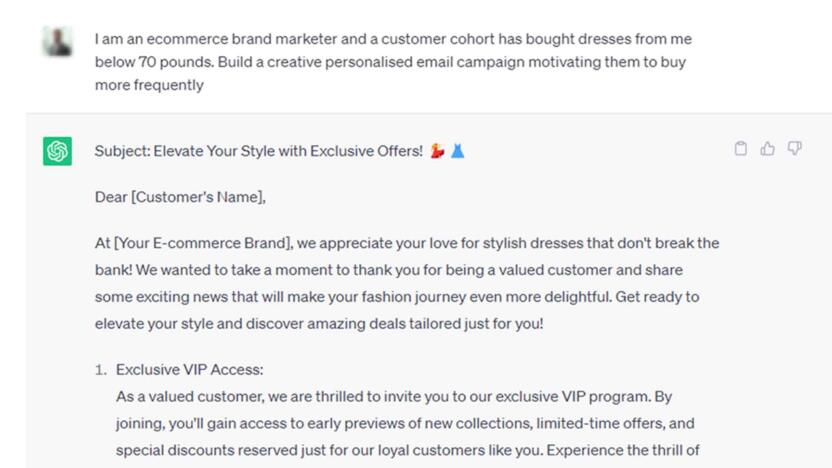This screenshot has width=832, height=468.
Task: Click the red dancer emoji in subject
Action: [x=437, y=151]
